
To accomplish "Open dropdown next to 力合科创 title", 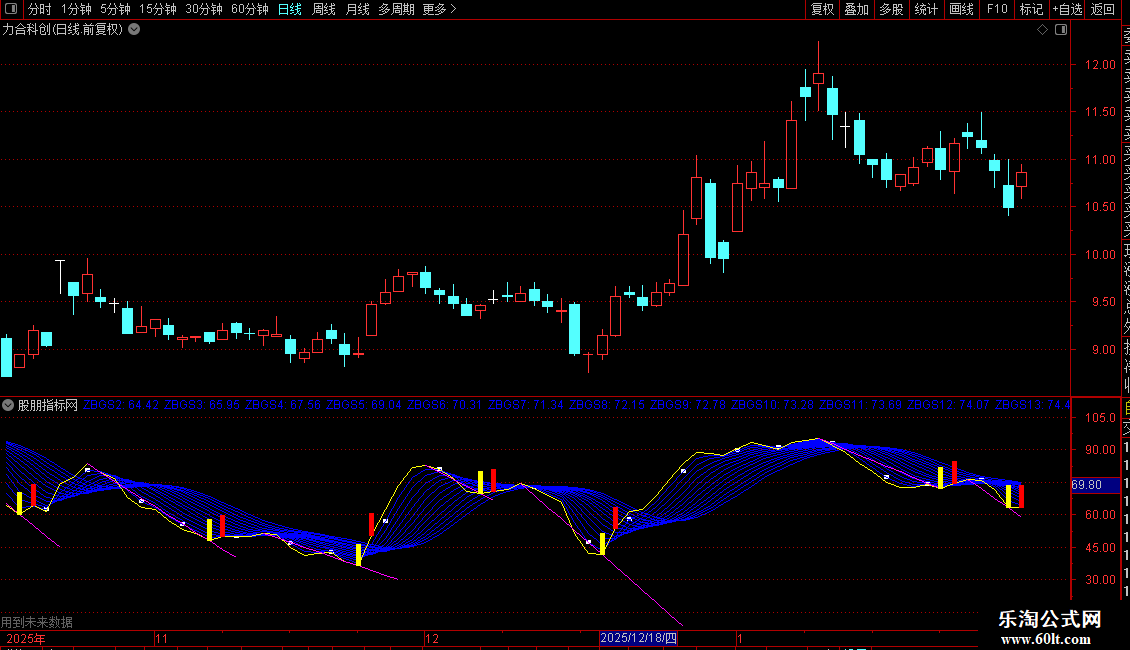I will [x=134, y=30].
